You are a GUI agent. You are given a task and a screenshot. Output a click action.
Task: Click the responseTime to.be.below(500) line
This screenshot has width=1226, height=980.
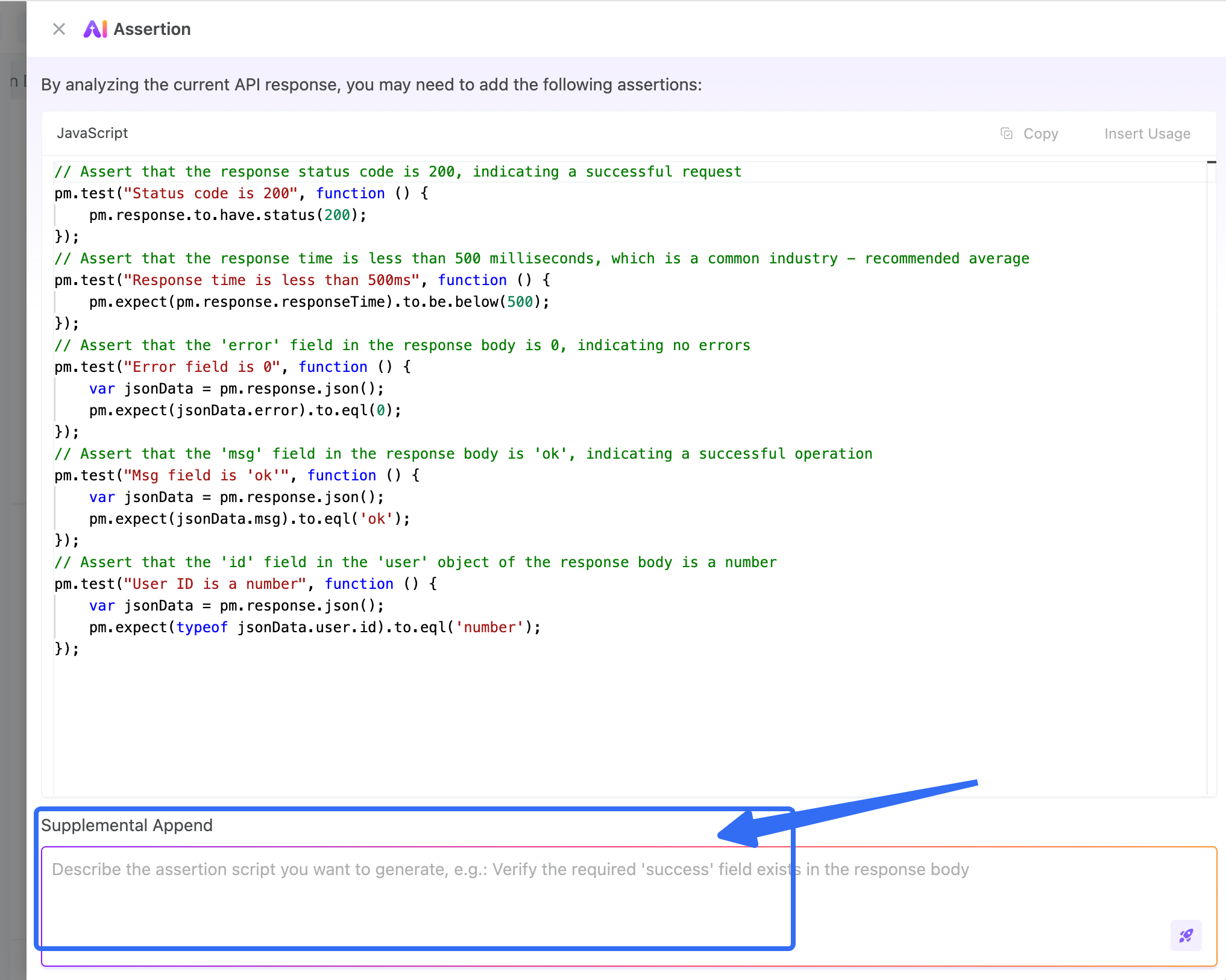319,302
